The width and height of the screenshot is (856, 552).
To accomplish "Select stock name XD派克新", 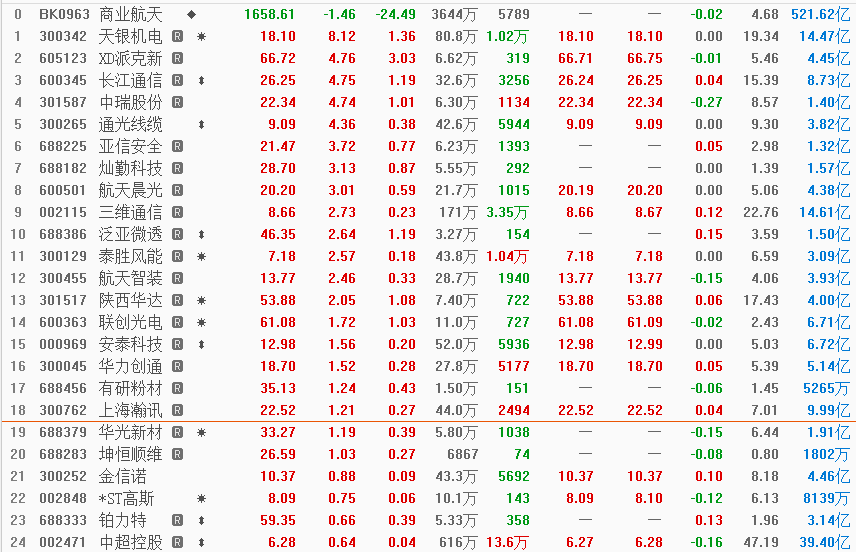I will (x=130, y=58).
